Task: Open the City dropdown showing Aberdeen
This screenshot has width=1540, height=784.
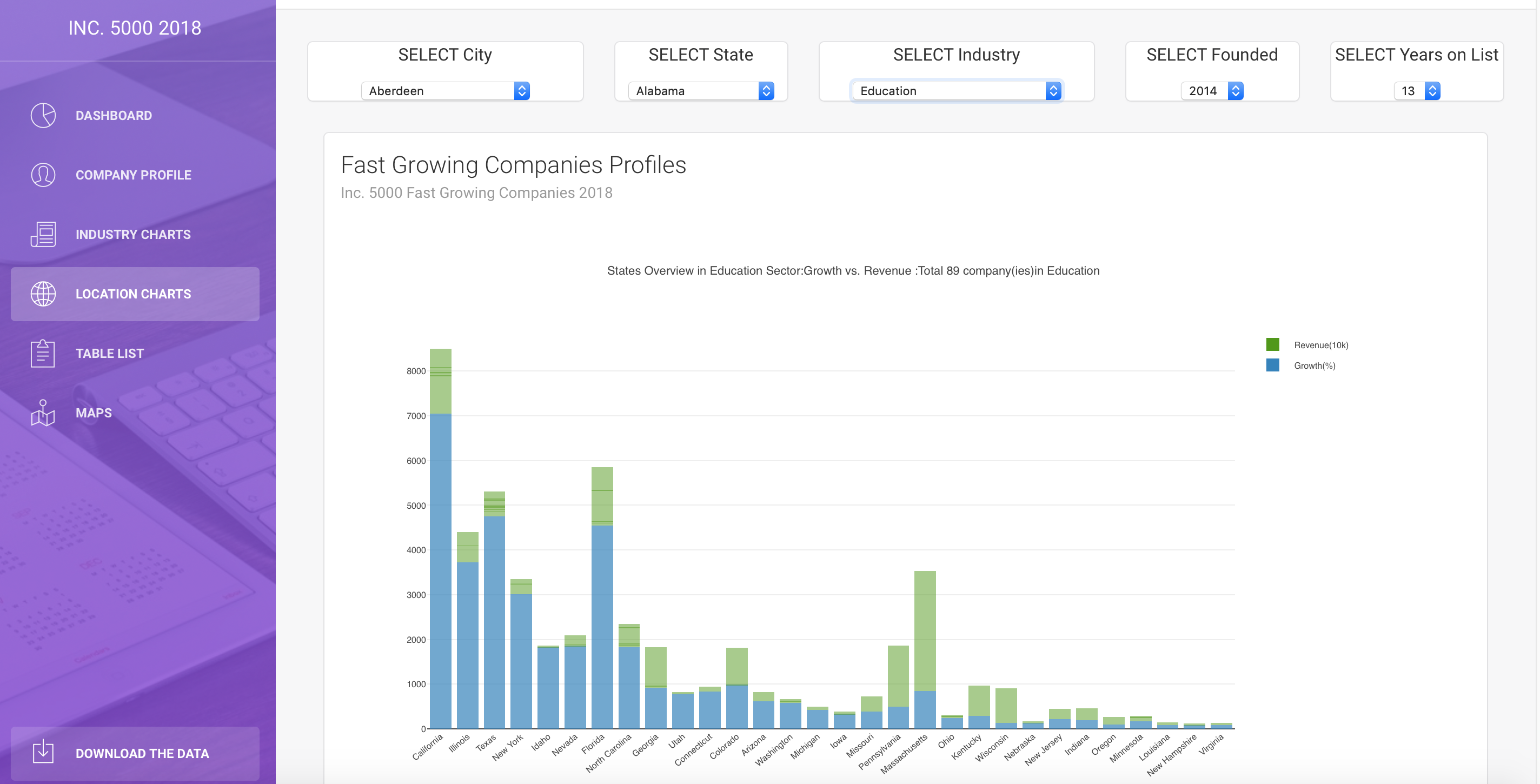Action: pyautogui.click(x=446, y=91)
